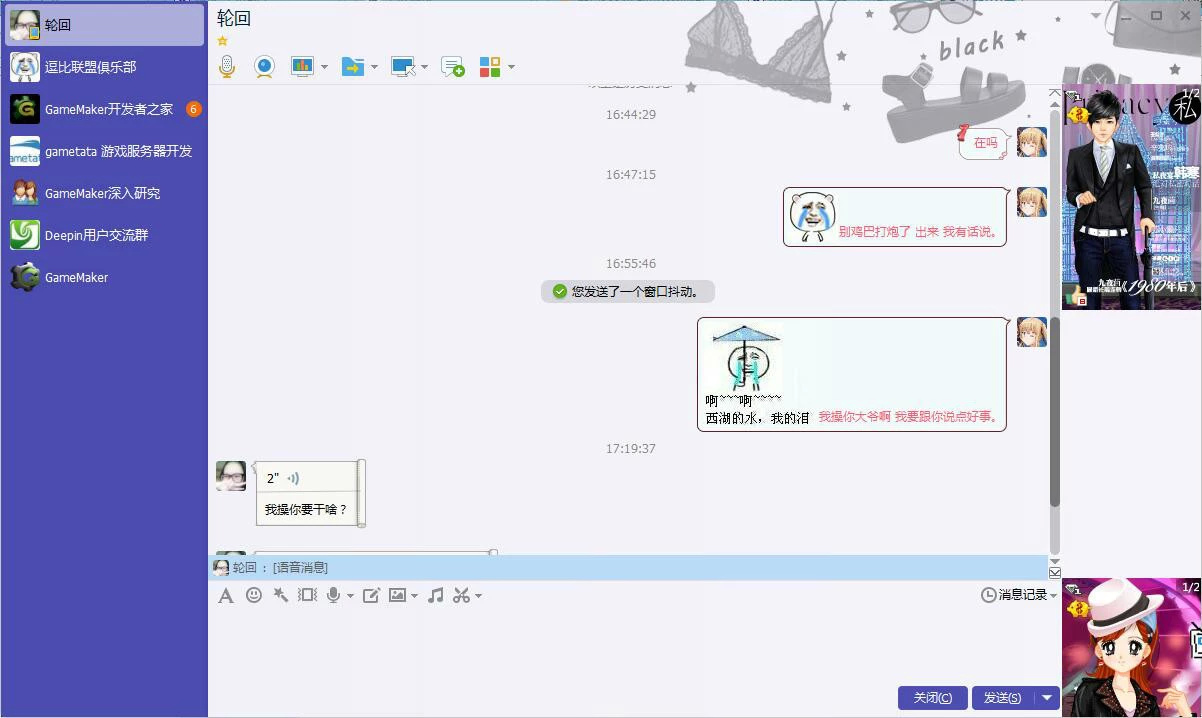1202x718 pixels.
Task: Open the remote desktop icon
Action: [403, 66]
